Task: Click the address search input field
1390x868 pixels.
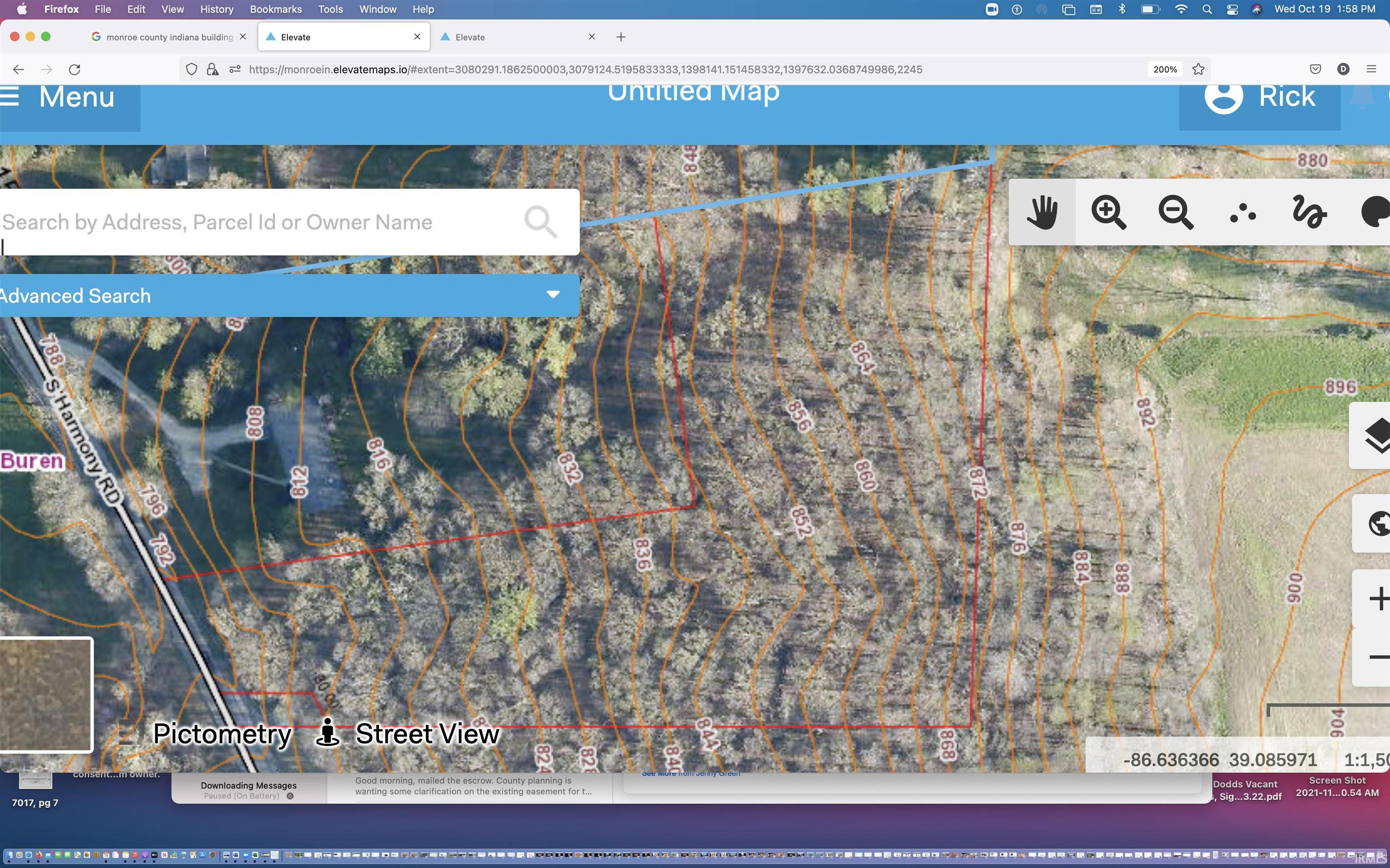Action: [258, 222]
